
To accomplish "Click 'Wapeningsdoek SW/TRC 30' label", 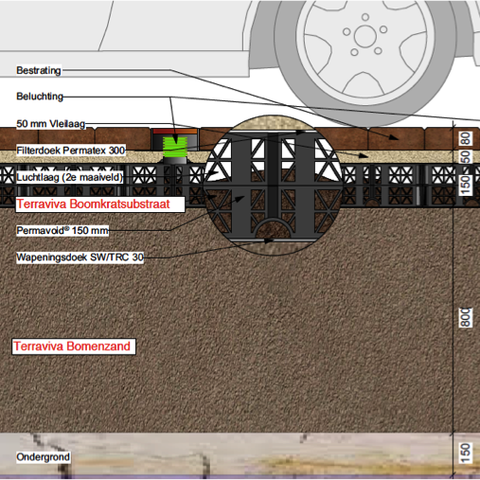I will click(x=80, y=257).
